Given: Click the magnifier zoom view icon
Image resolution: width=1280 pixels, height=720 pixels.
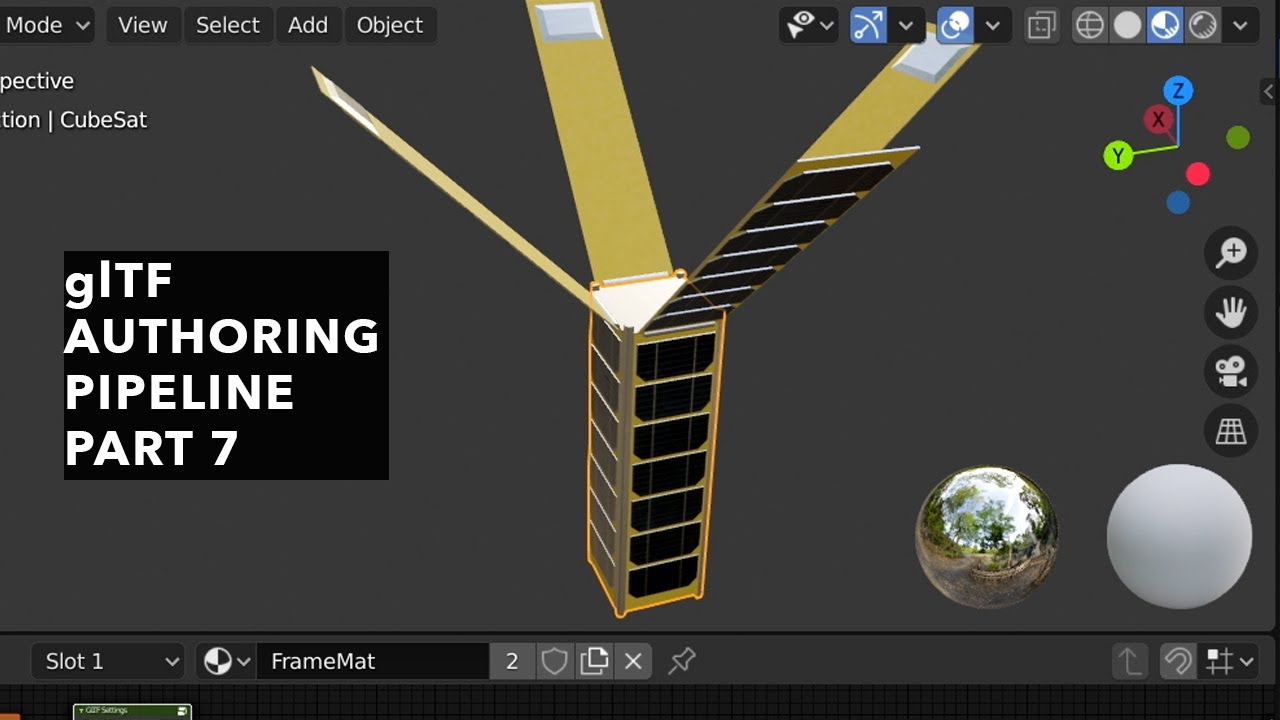Looking at the screenshot, I should (x=1230, y=253).
